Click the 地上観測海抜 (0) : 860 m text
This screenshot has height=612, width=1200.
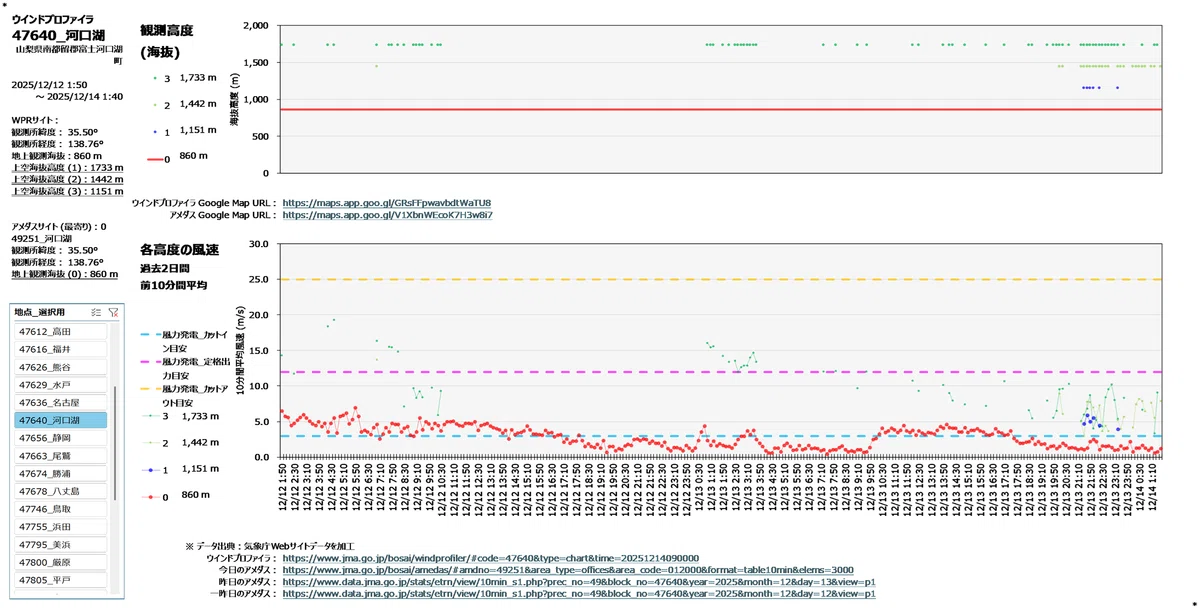tap(64, 274)
